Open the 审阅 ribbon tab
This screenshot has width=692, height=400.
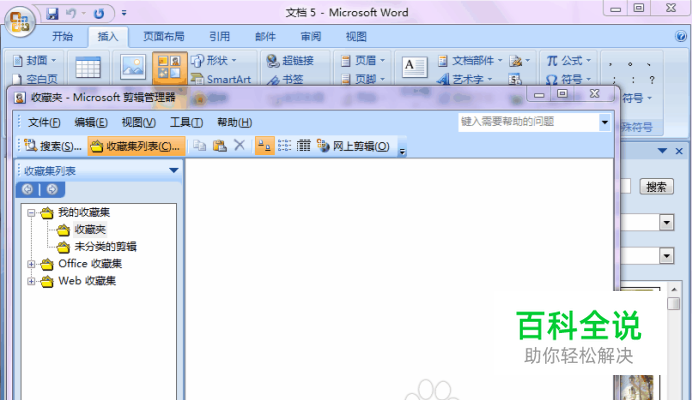[x=311, y=36]
